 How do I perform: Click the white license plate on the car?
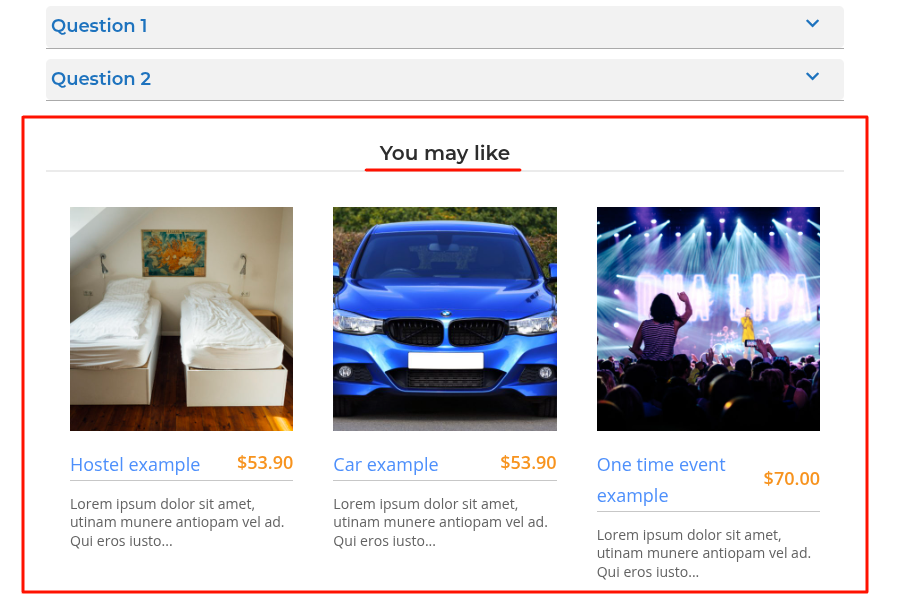pos(445,361)
